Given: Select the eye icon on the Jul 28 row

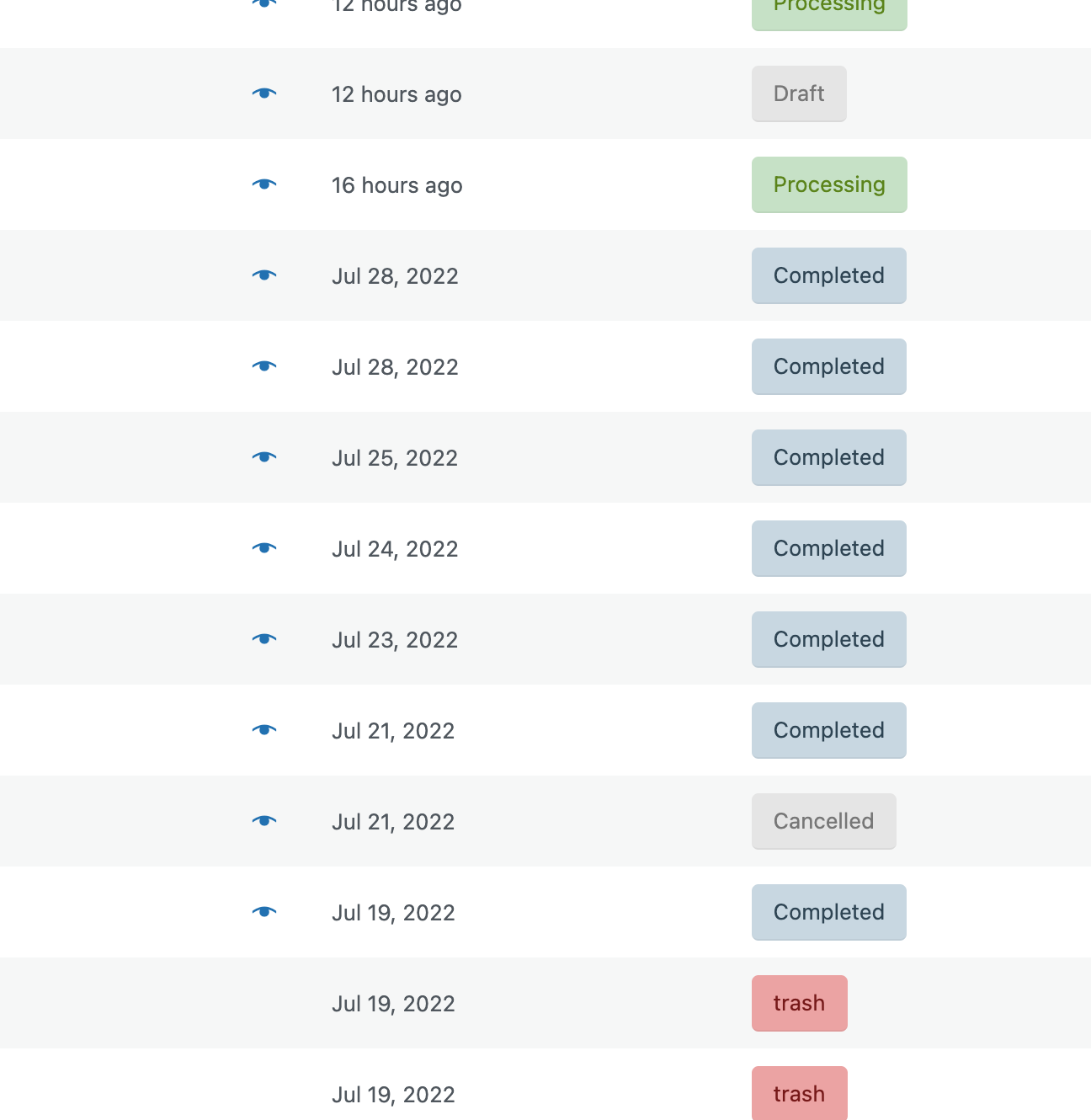Looking at the screenshot, I should click(x=264, y=275).
